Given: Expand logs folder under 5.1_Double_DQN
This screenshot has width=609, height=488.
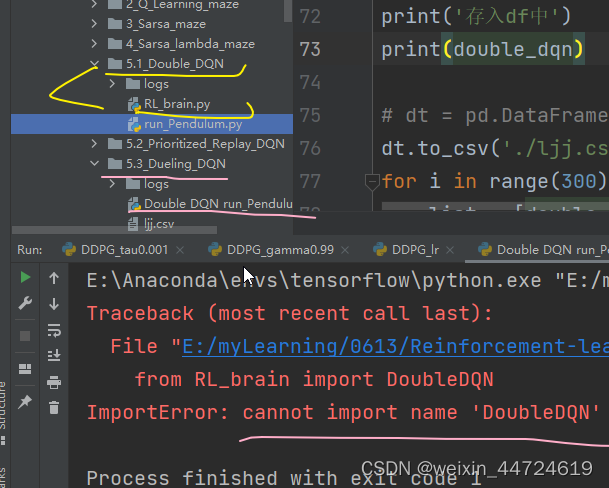Looking at the screenshot, I should click(x=112, y=84).
